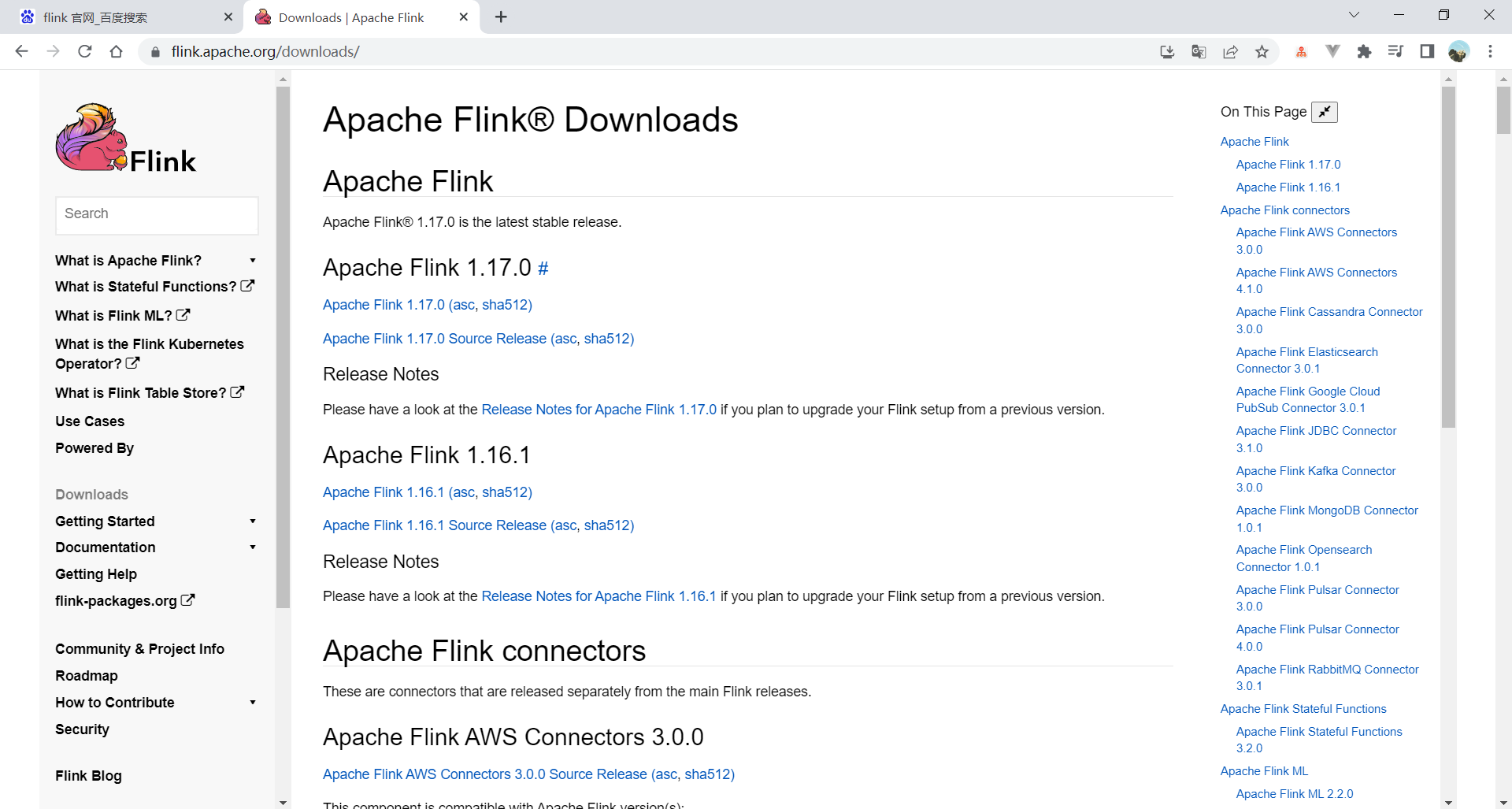Open sha512 checksum for Flink 1.17.0 binary

[x=505, y=305]
